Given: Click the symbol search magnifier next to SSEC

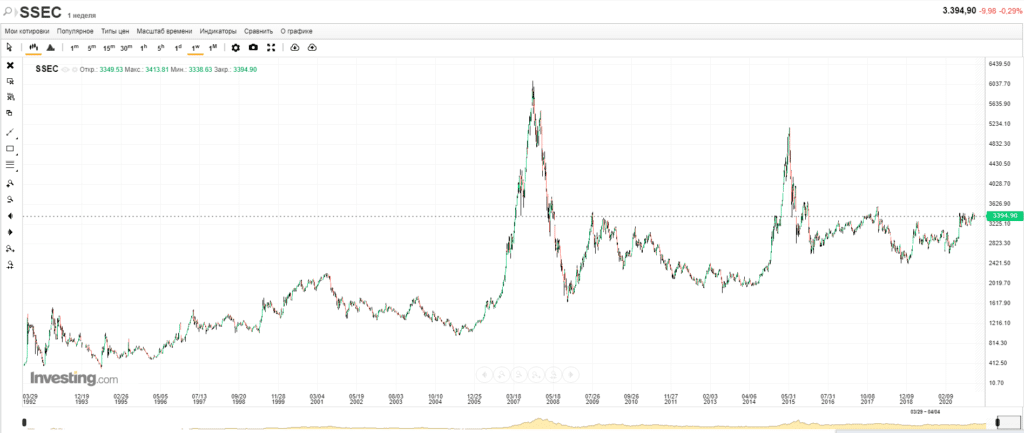Looking at the screenshot, I should pyautogui.click(x=9, y=11).
